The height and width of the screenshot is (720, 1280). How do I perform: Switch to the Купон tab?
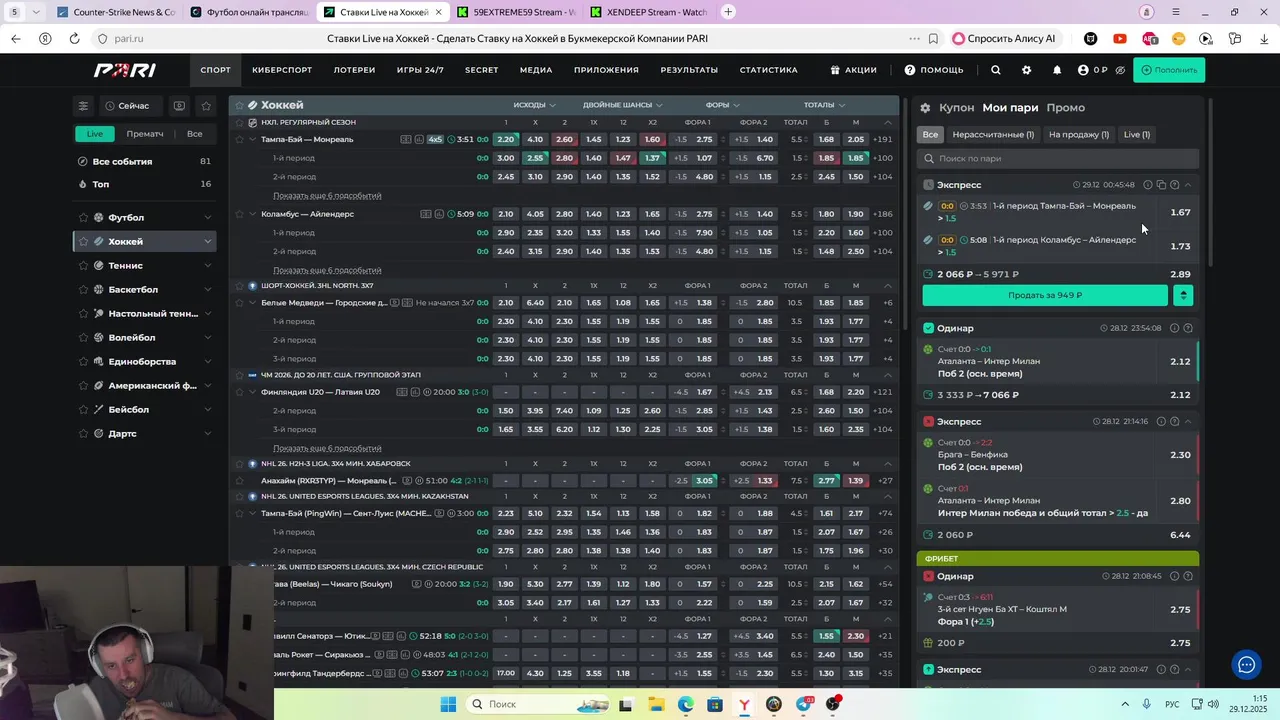[956, 108]
